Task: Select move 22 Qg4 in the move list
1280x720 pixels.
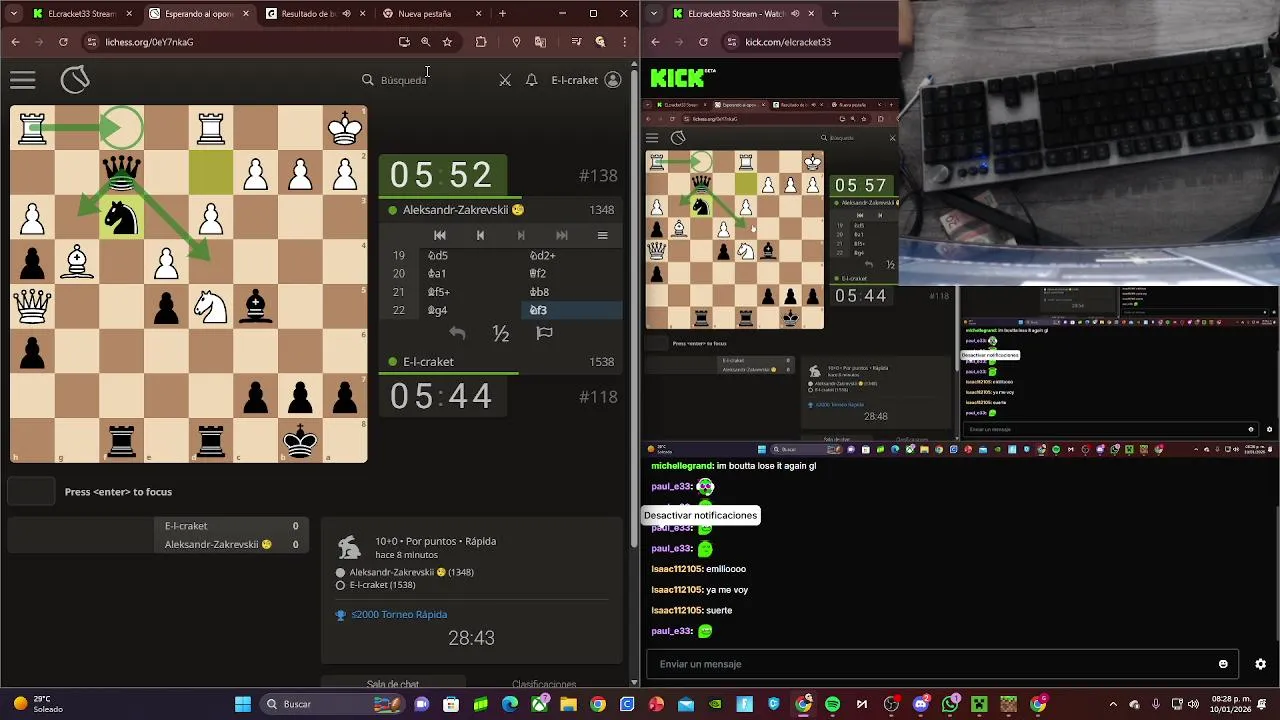Action: pyautogui.click(x=468, y=310)
